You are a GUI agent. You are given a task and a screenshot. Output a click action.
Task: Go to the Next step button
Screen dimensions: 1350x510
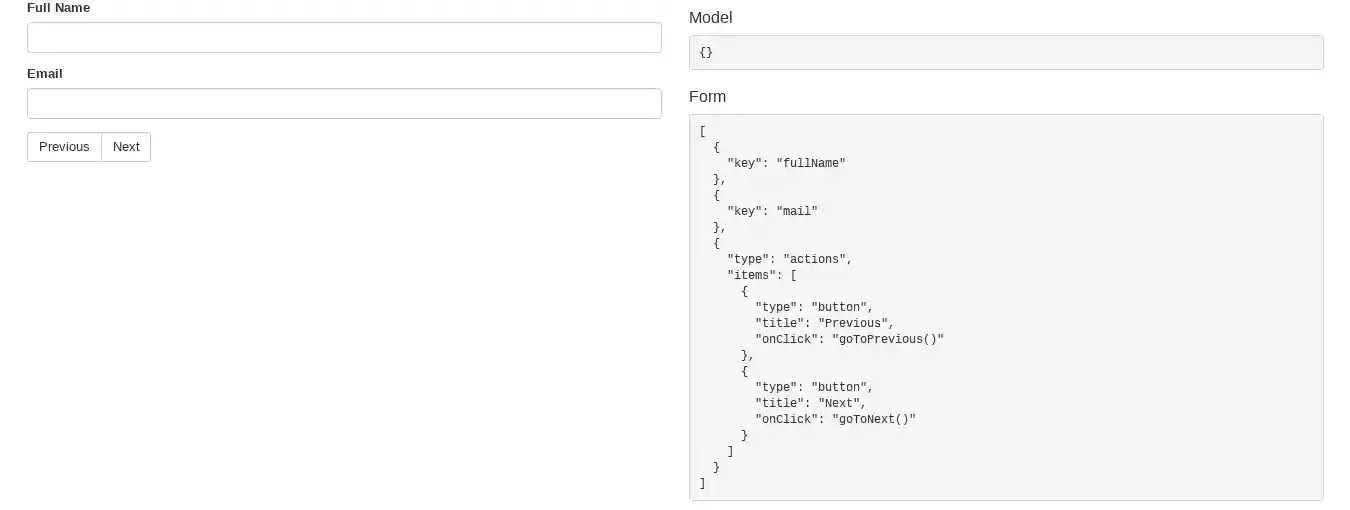(126, 147)
